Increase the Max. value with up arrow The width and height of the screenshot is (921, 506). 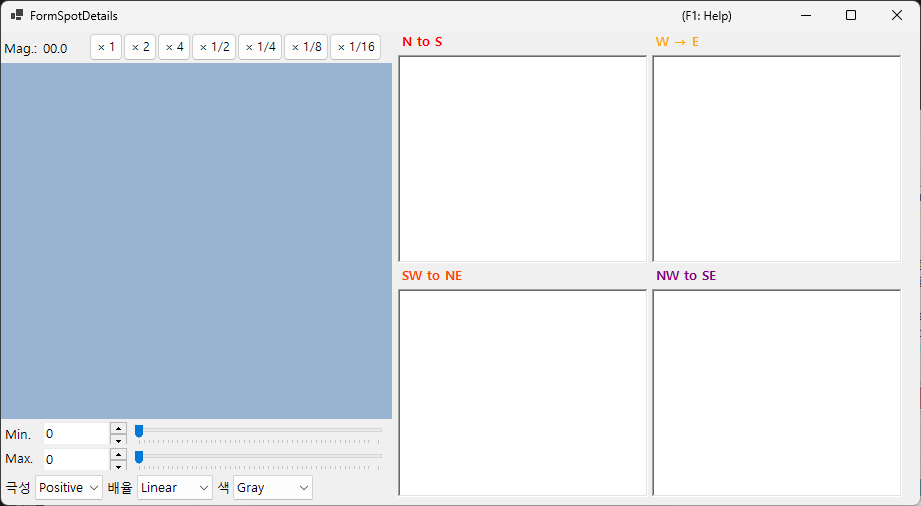click(119, 455)
